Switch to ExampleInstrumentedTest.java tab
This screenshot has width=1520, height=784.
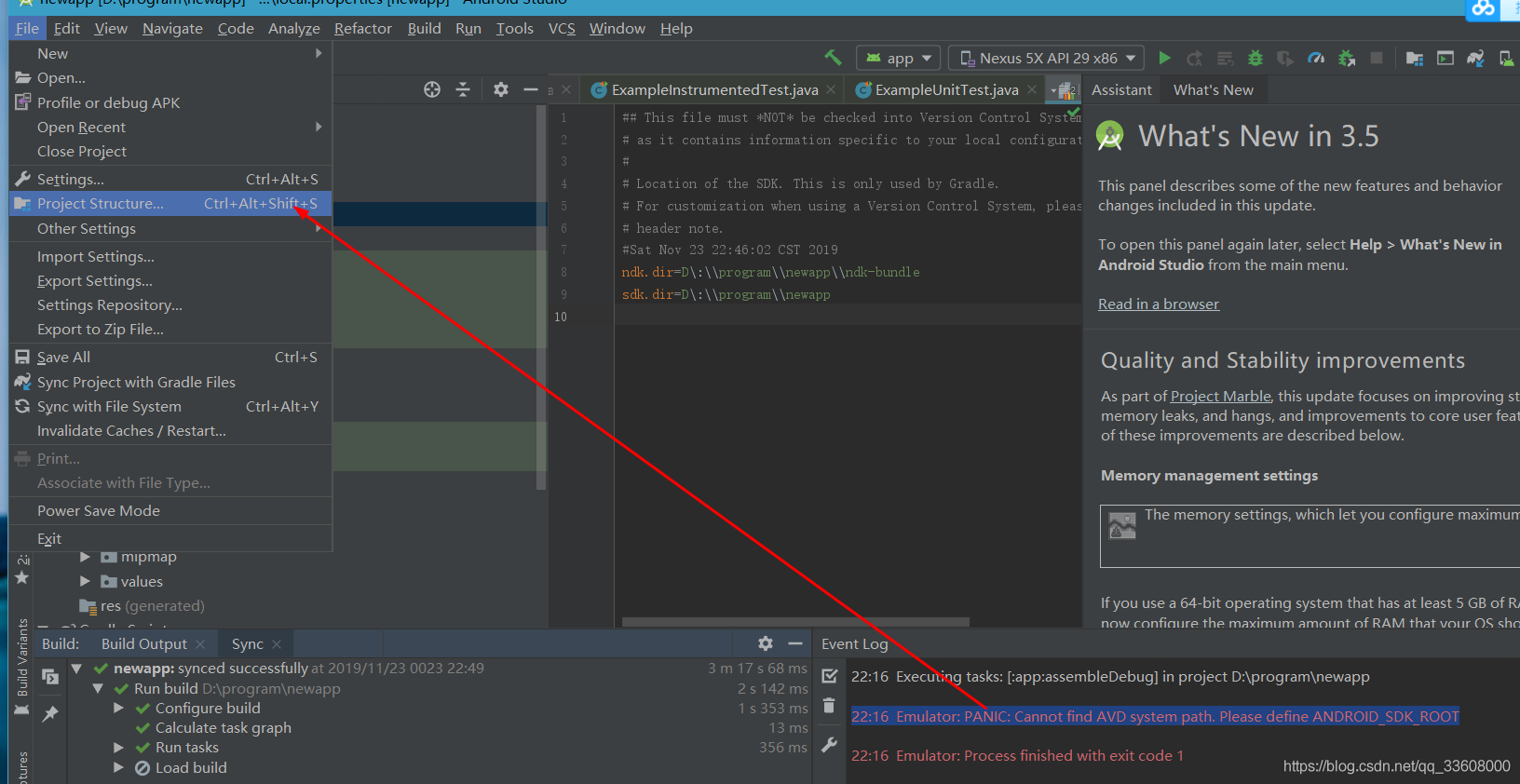[714, 89]
